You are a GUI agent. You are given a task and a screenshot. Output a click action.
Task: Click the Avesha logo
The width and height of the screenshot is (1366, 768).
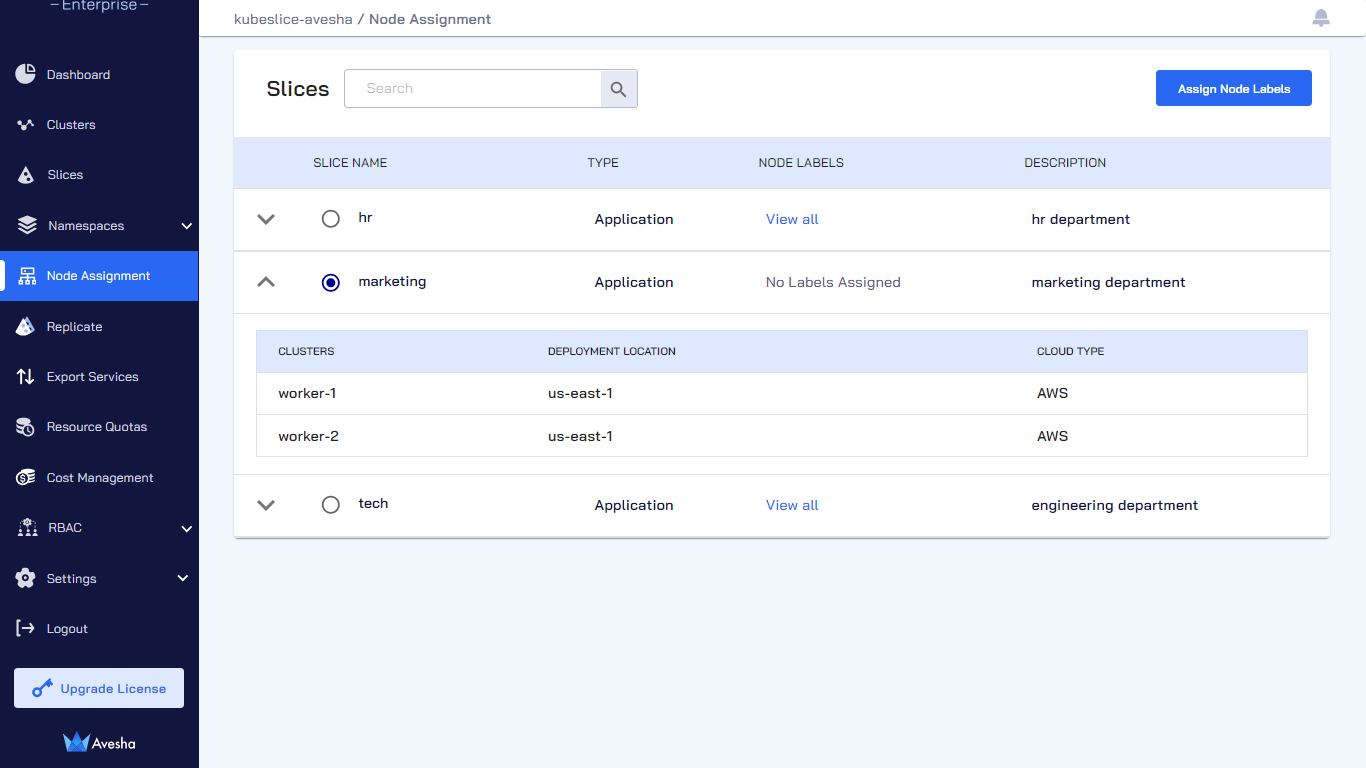(x=99, y=743)
